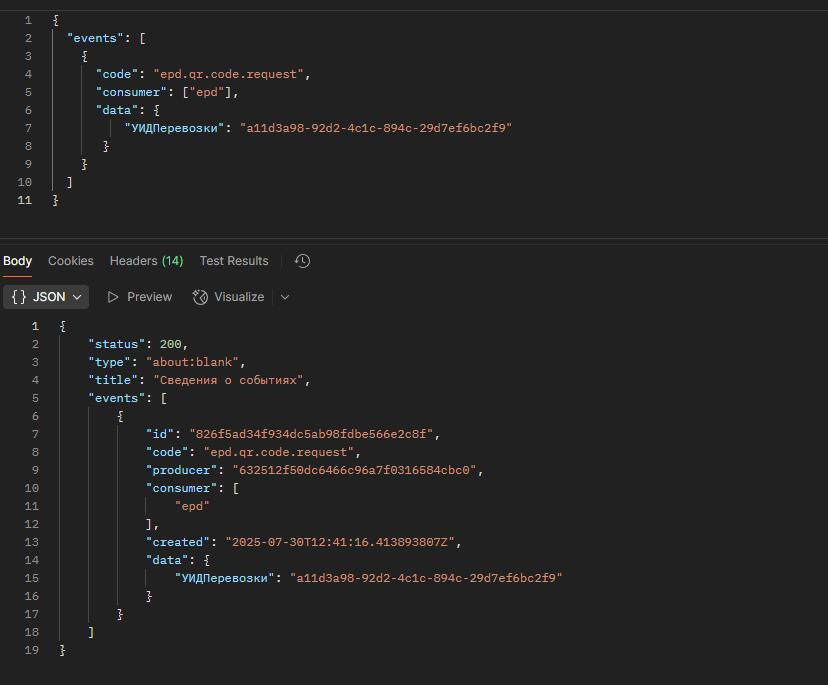Screen dimensions: 828x685
Task: Click the response "id" value string
Action: coord(312,434)
